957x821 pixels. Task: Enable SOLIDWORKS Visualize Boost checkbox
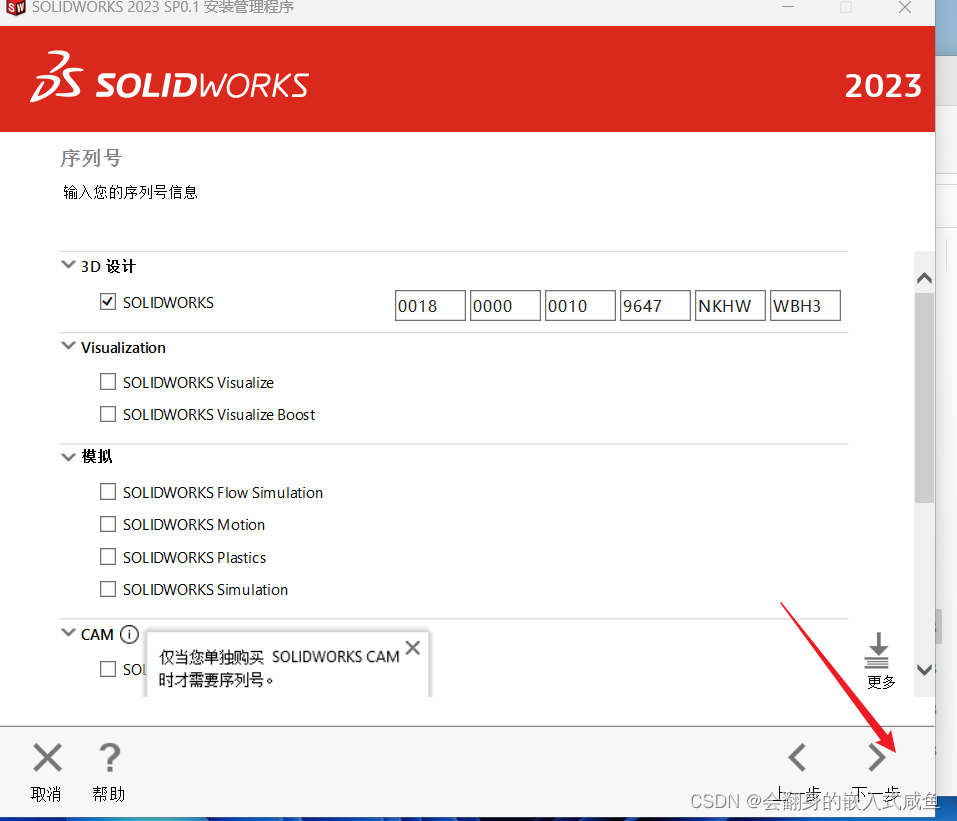108,414
